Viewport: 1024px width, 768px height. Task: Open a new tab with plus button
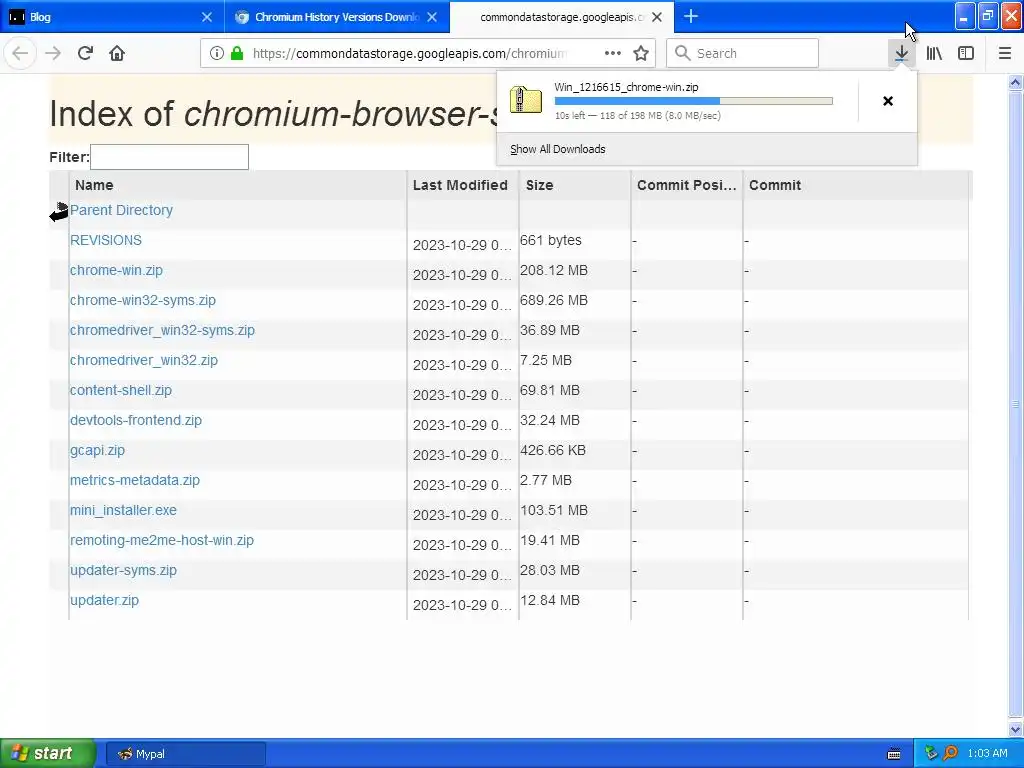691,16
